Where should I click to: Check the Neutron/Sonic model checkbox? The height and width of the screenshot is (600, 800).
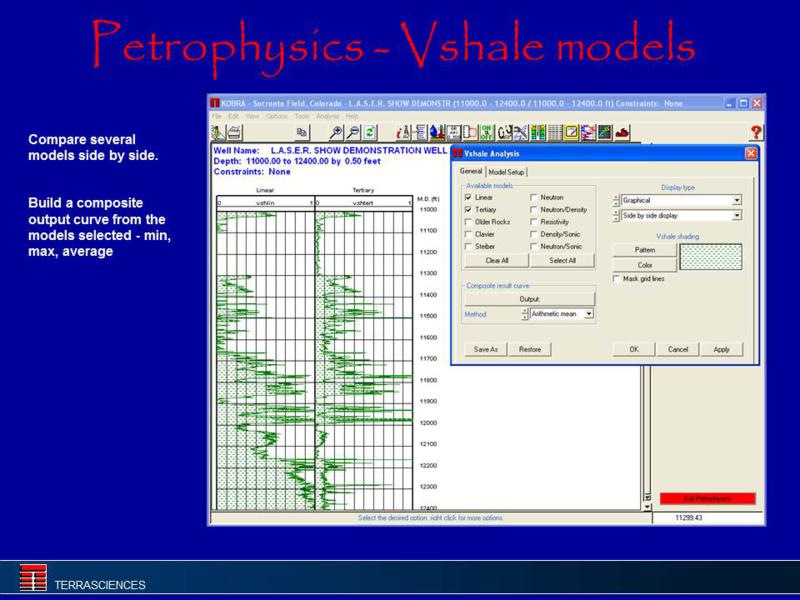(x=533, y=246)
